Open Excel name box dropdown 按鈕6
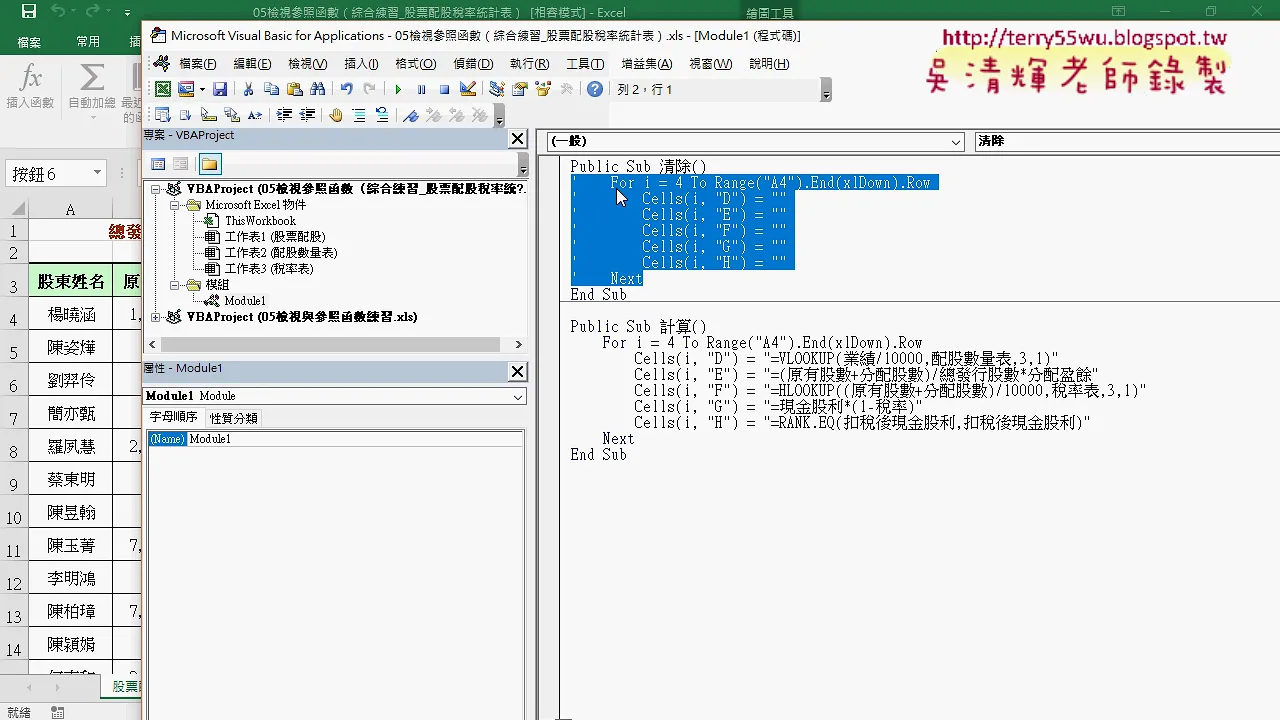 [97, 173]
